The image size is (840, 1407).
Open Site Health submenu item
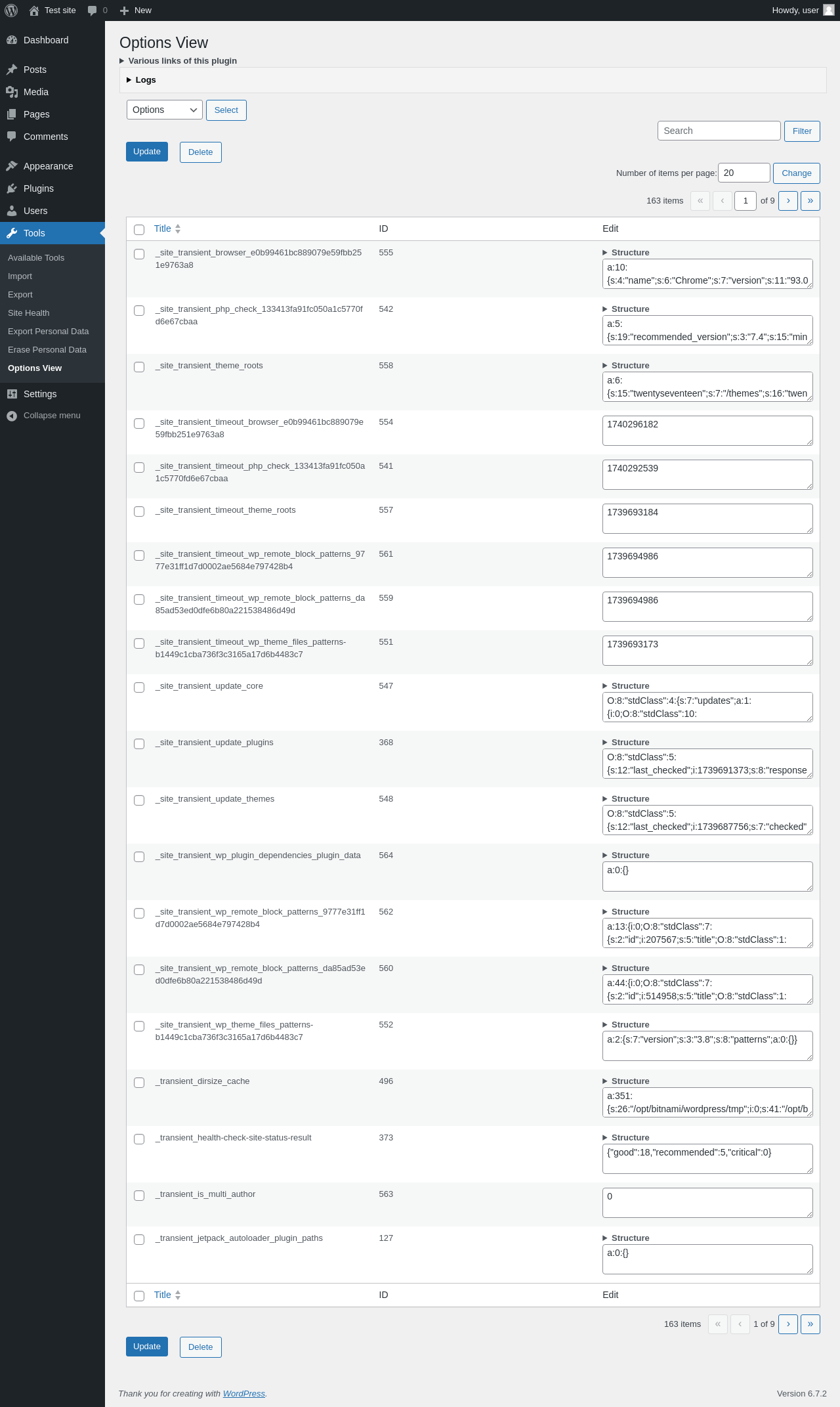[29, 313]
